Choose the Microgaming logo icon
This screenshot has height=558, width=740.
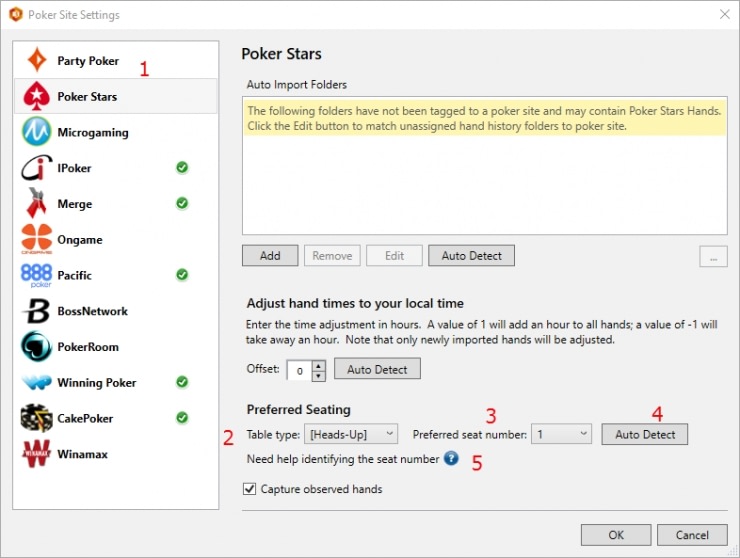click(36, 132)
